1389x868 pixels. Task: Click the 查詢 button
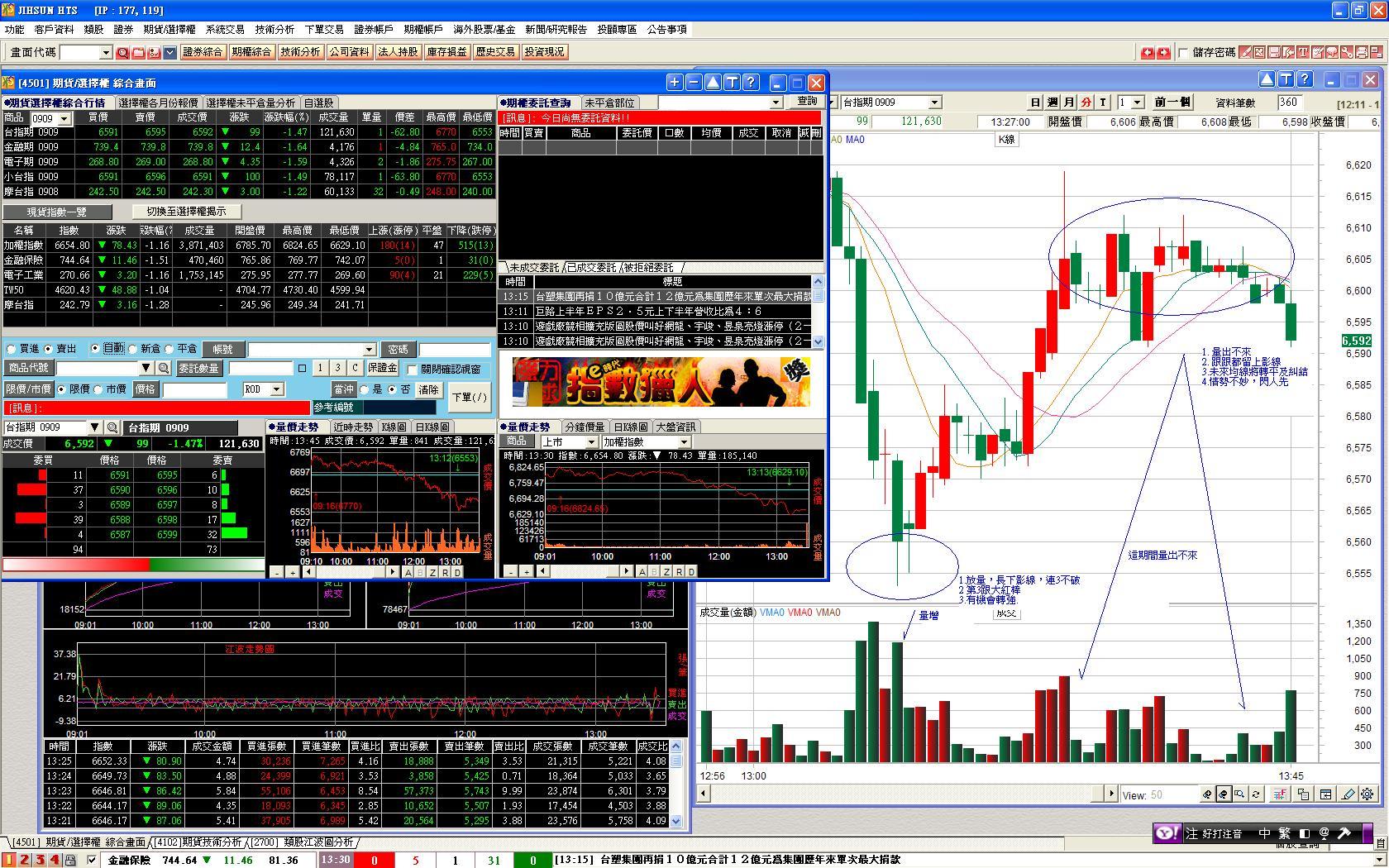807,102
